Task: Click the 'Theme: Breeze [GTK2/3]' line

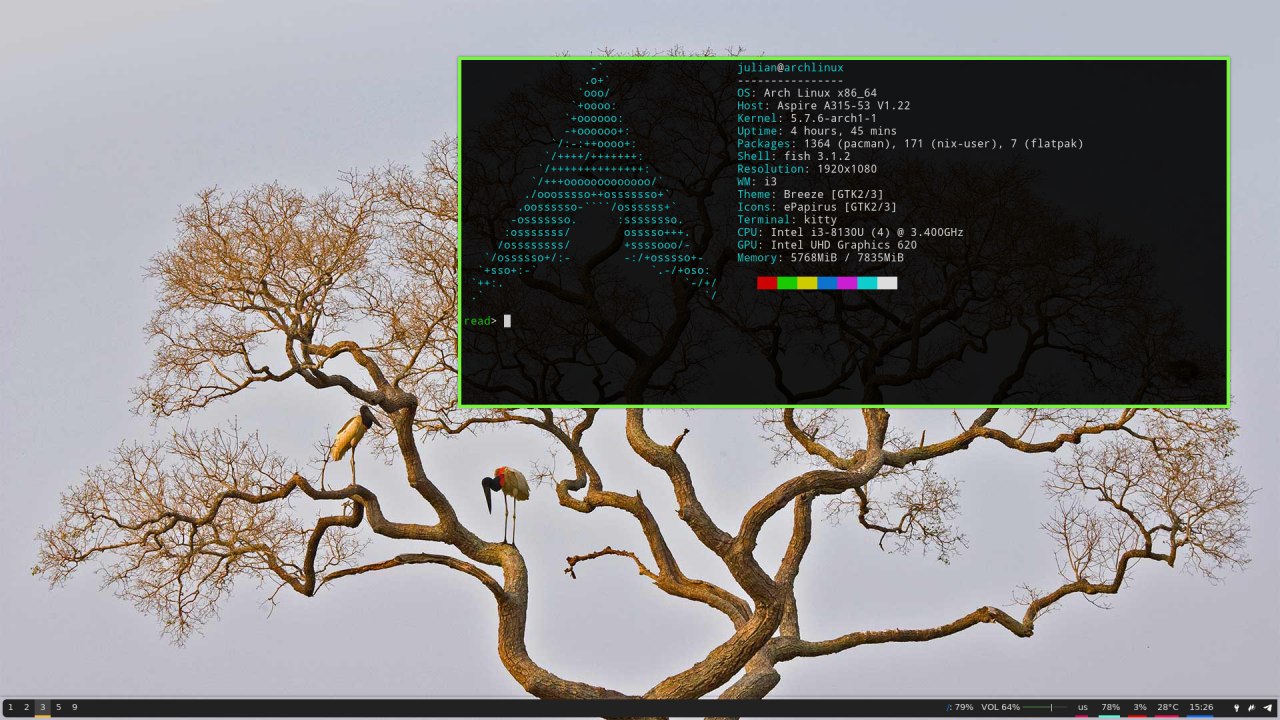Action: pyautogui.click(x=810, y=194)
